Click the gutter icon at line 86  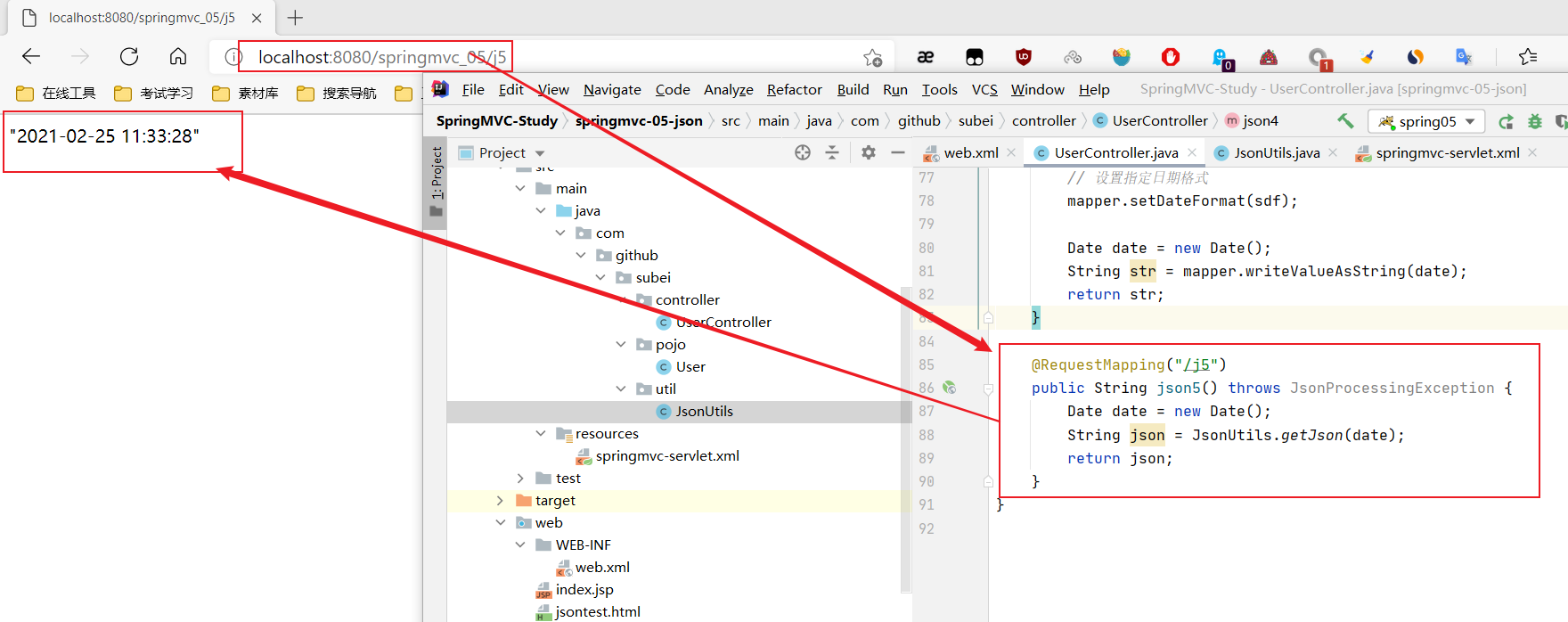[950, 388]
